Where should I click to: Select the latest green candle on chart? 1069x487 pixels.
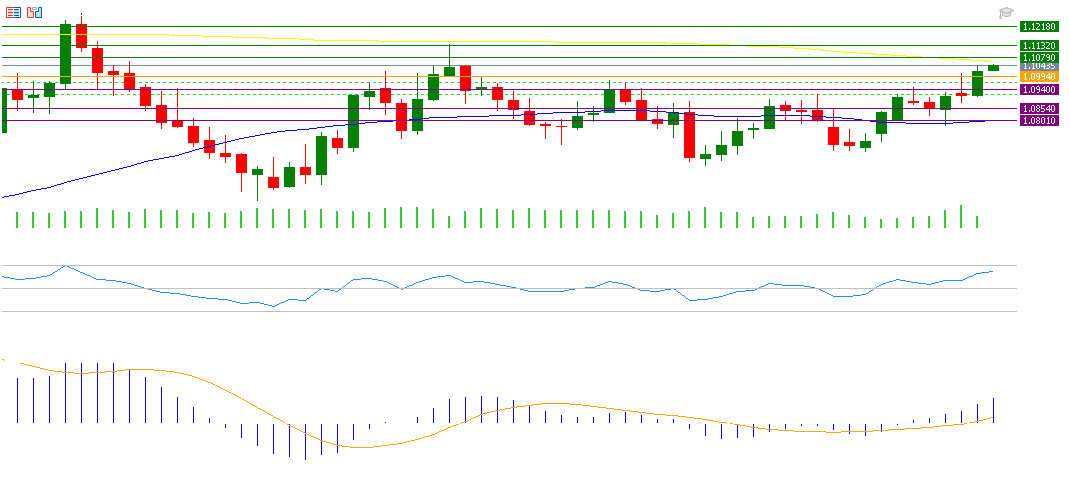[x=993, y=68]
